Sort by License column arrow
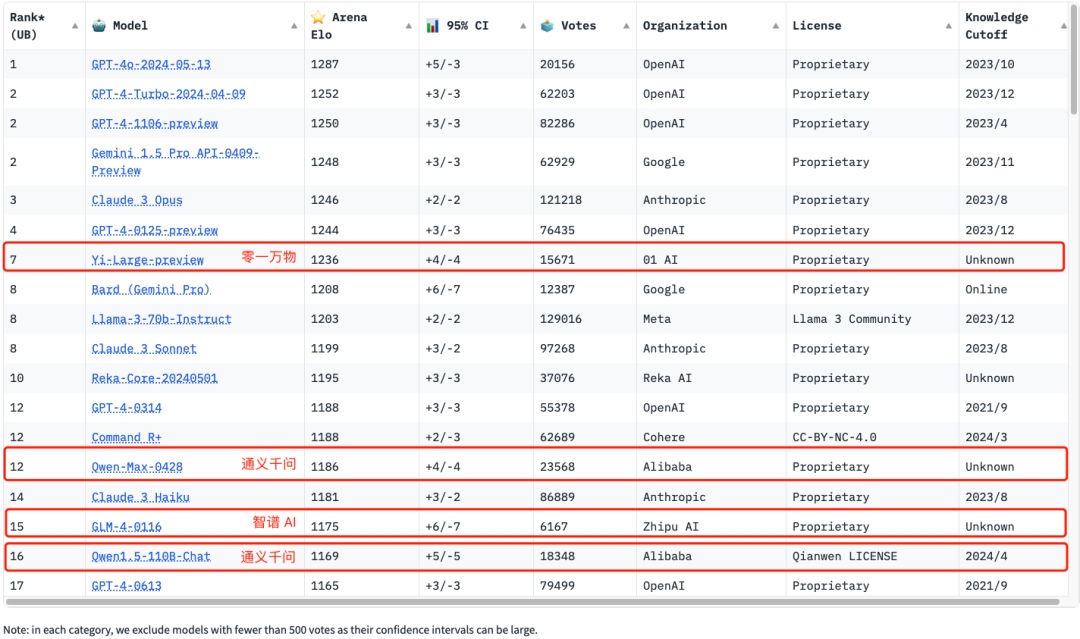The image size is (1080, 639). coord(948,26)
